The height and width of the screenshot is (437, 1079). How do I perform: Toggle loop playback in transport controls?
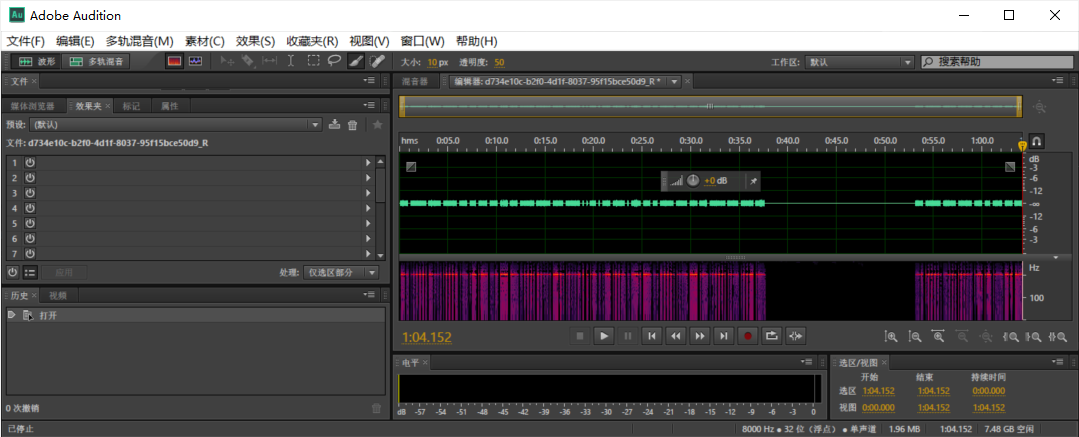coord(771,336)
